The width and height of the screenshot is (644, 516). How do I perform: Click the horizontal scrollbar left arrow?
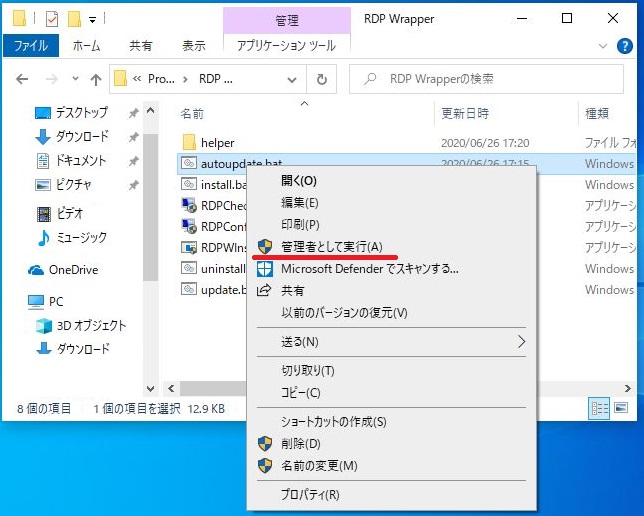point(171,388)
